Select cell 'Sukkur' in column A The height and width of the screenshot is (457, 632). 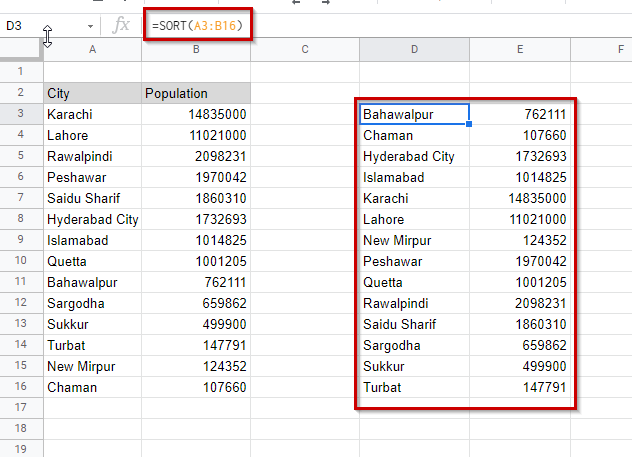coord(92,324)
